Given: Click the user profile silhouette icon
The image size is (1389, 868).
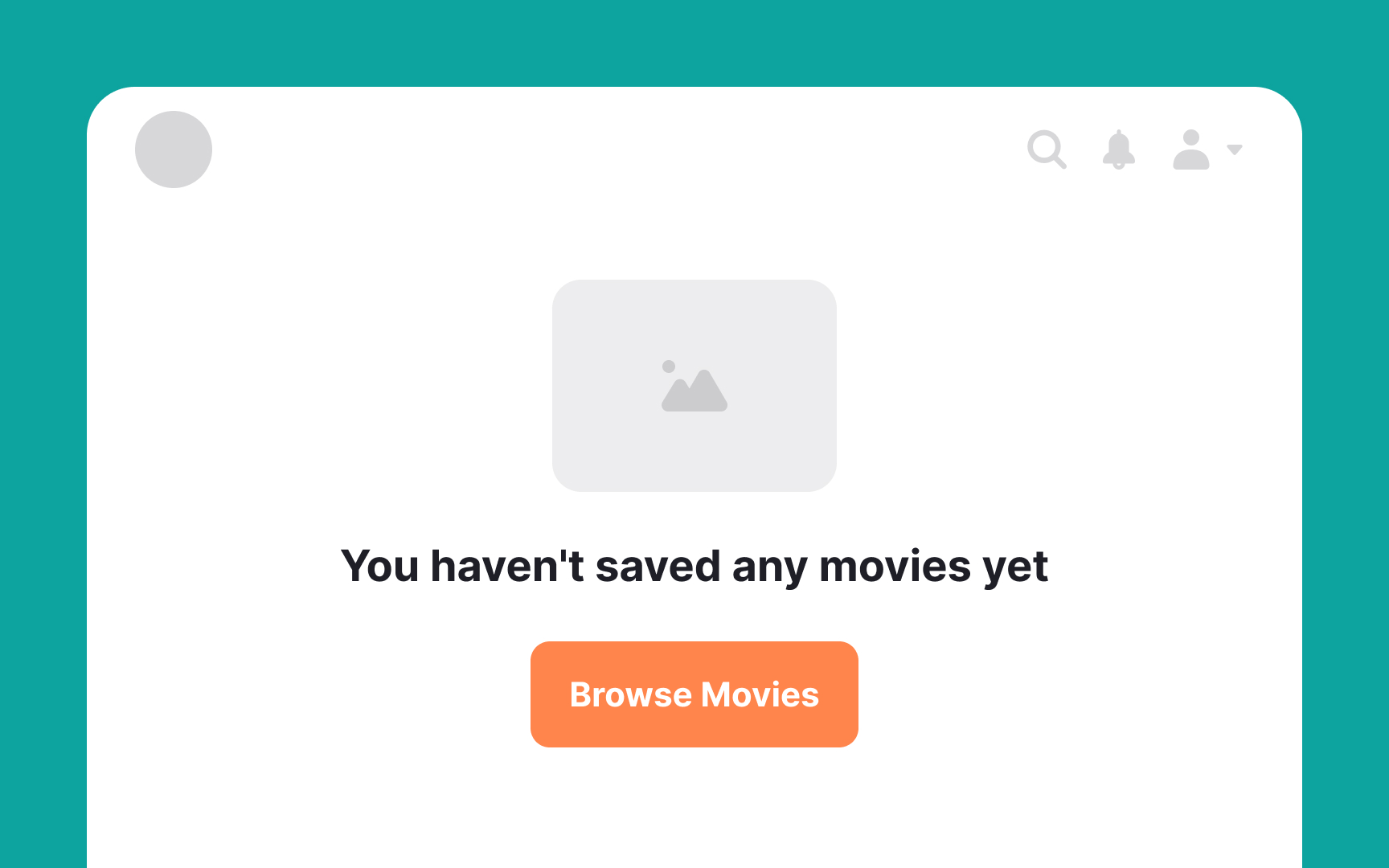Looking at the screenshot, I should pyautogui.click(x=1191, y=149).
